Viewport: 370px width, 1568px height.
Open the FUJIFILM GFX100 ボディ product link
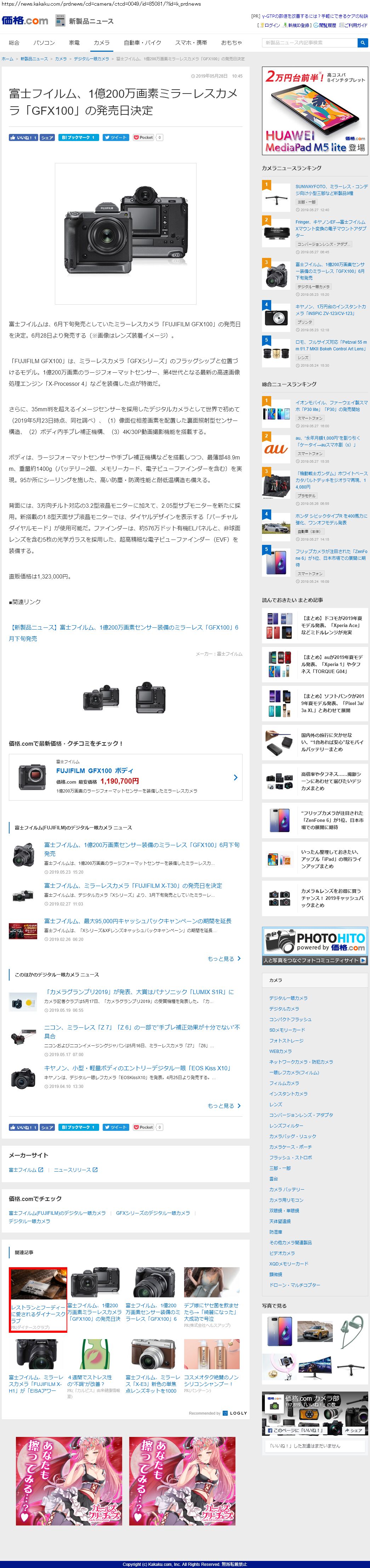click(x=95, y=770)
